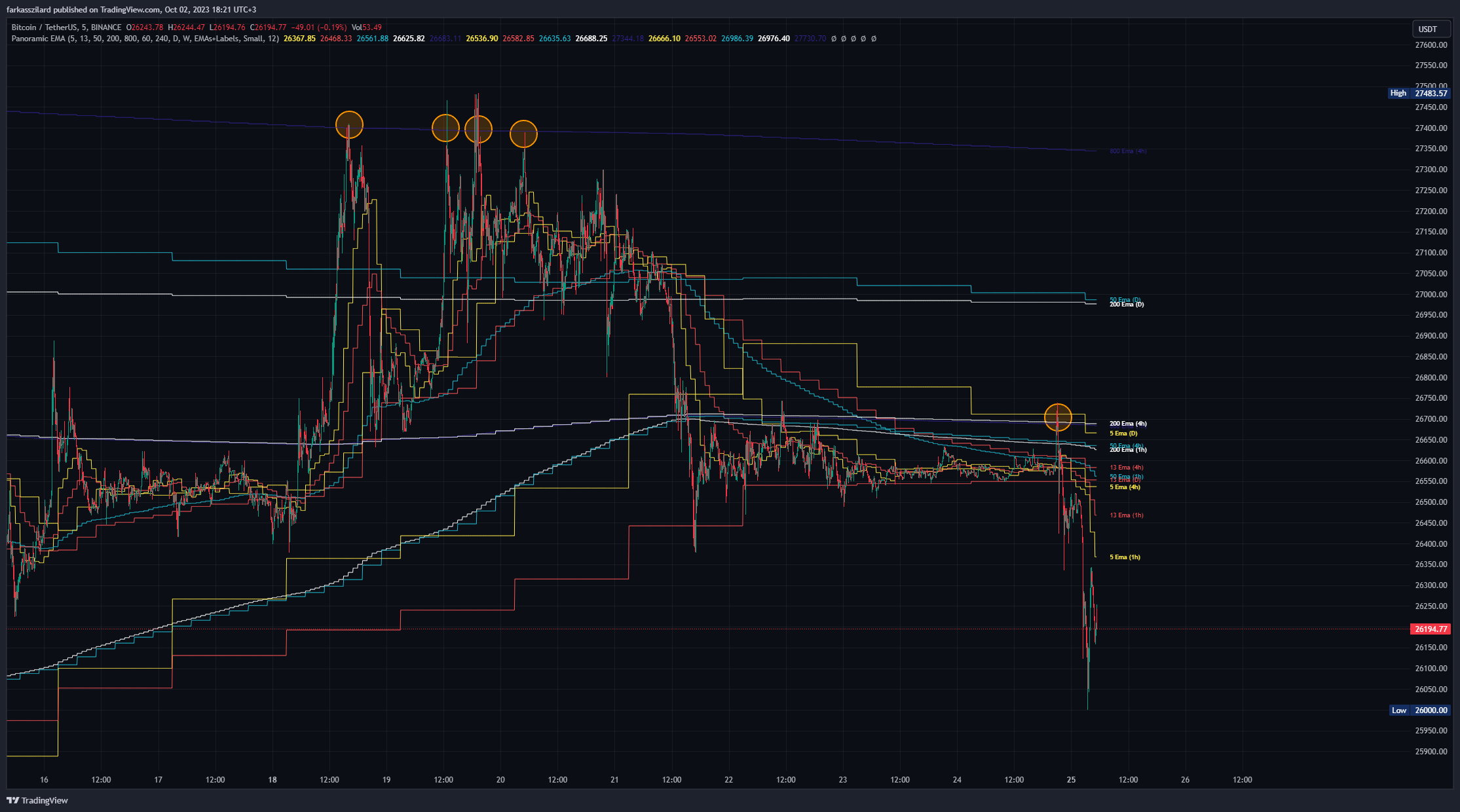Click the date label 25 on time axis
Viewport: 1460px width, 812px height.
click(x=1071, y=780)
